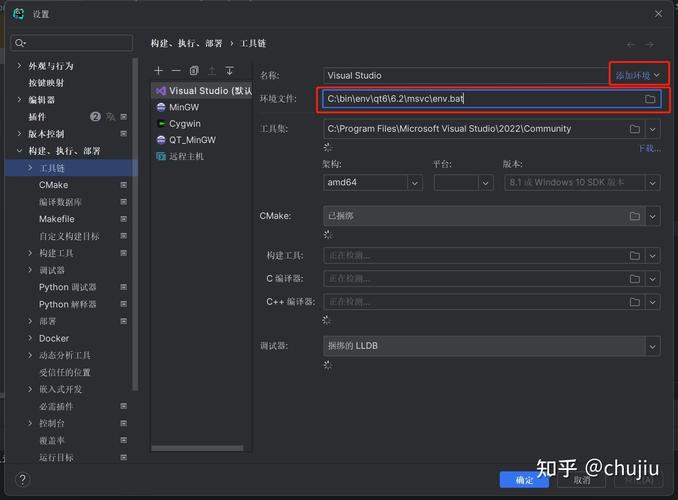Move toolchain down arrow icon
Viewport: 678px width, 500px height.
(x=230, y=71)
